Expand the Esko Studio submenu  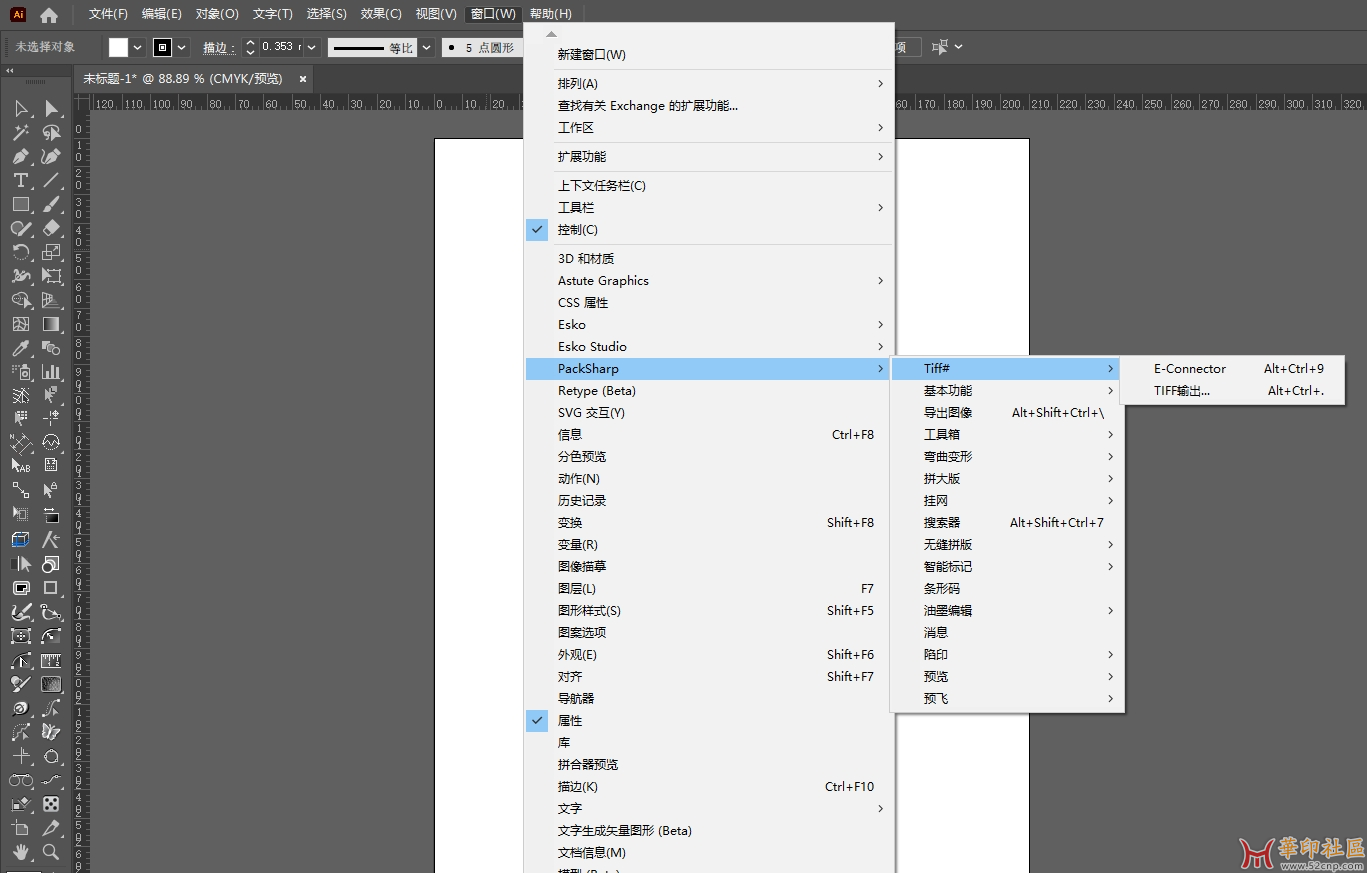[709, 347]
